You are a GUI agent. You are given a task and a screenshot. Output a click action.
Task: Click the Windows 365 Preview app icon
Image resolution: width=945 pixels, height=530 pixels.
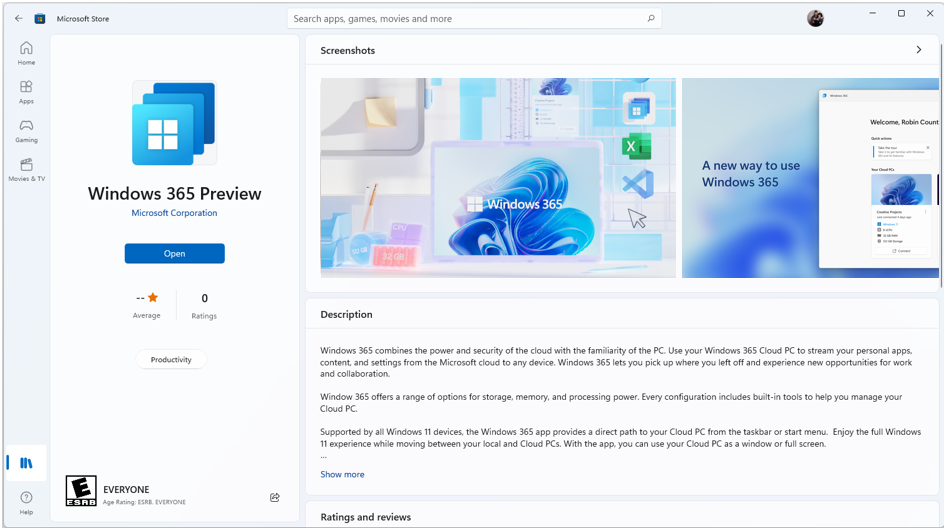coord(174,123)
